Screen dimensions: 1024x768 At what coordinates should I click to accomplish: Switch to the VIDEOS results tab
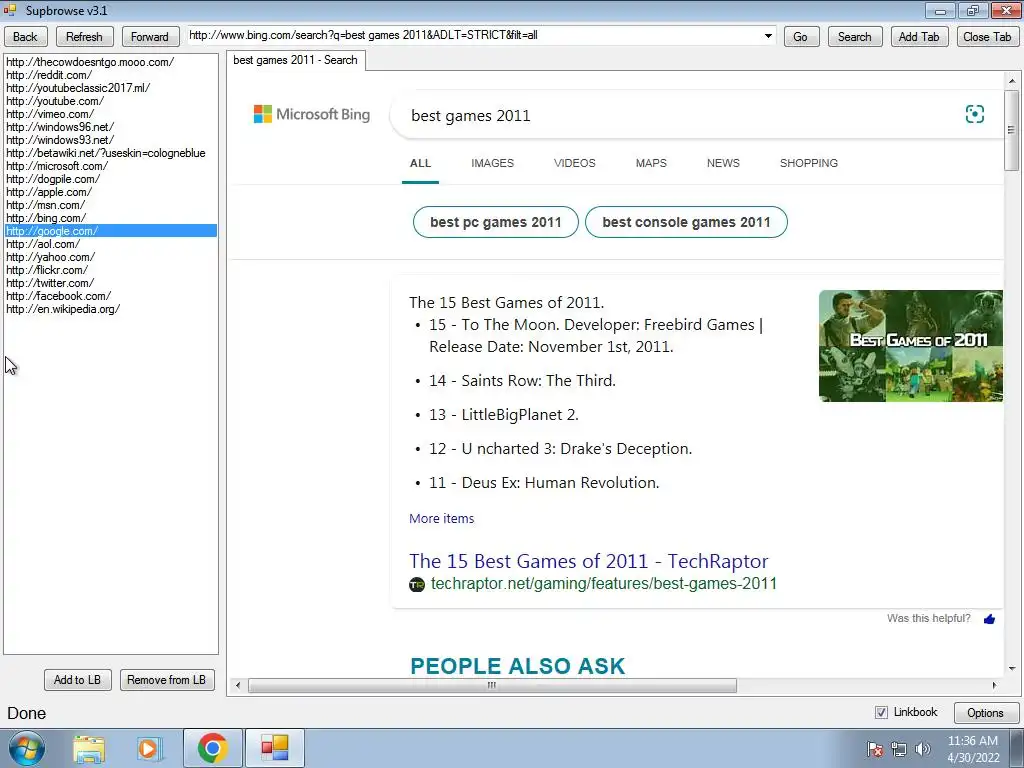[x=575, y=163]
